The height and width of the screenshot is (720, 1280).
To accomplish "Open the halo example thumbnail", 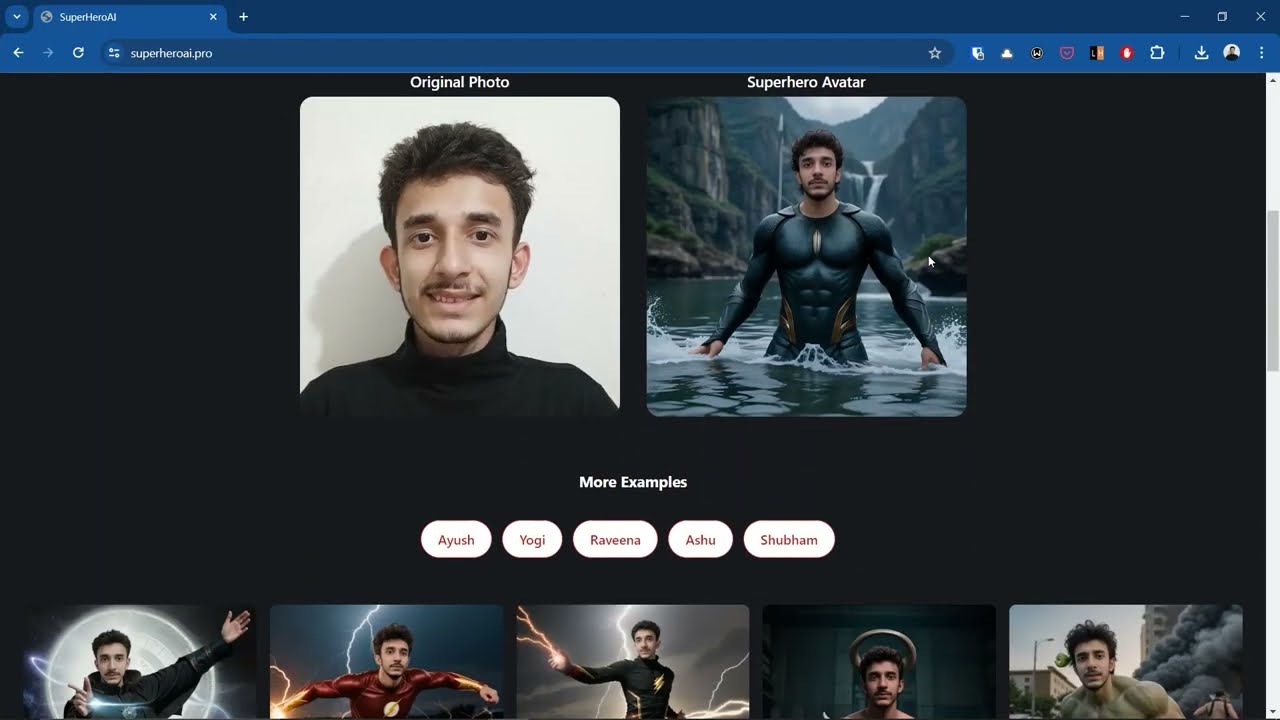I will pyautogui.click(x=879, y=661).
